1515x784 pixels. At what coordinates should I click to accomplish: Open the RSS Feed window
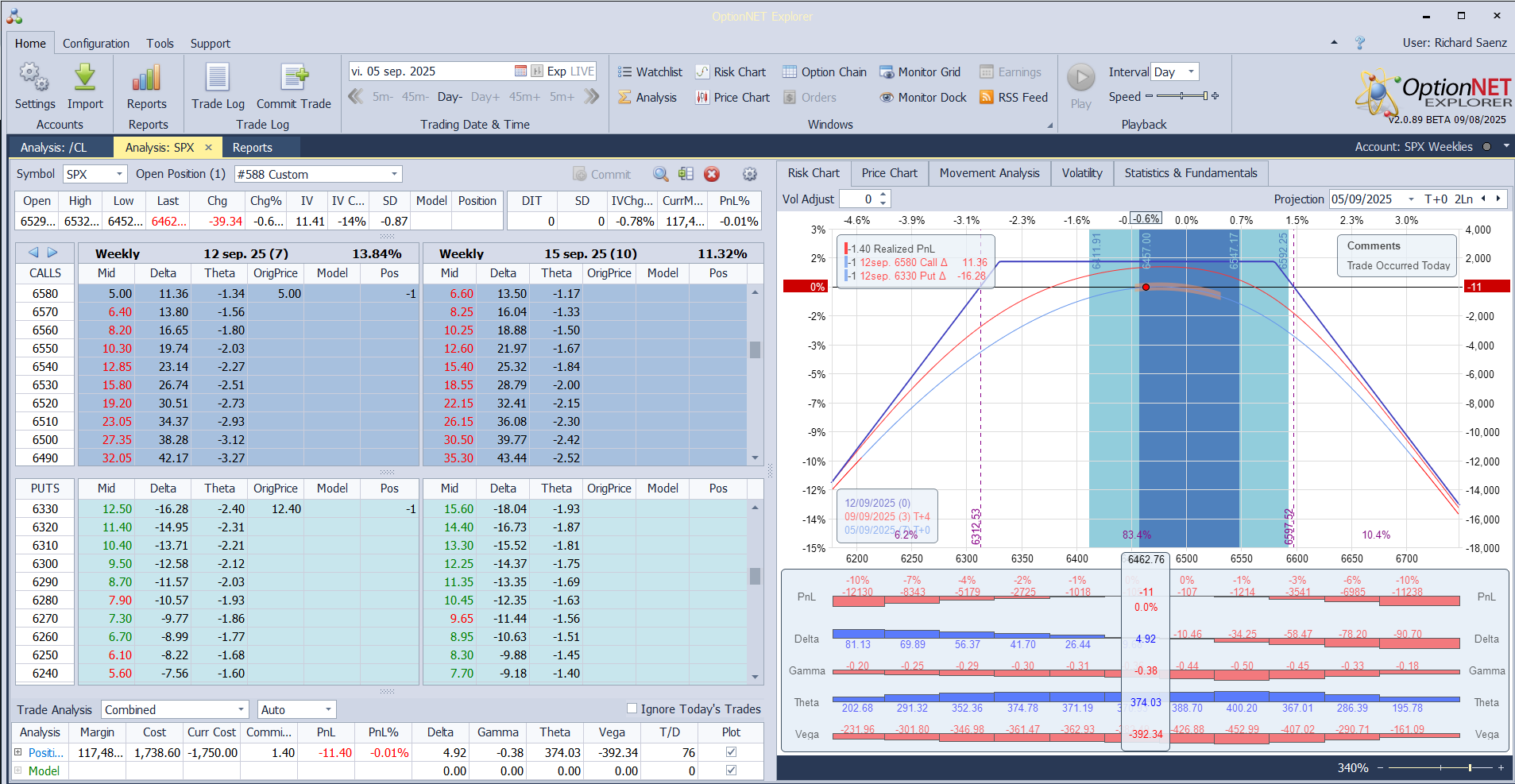point(1014,98)
